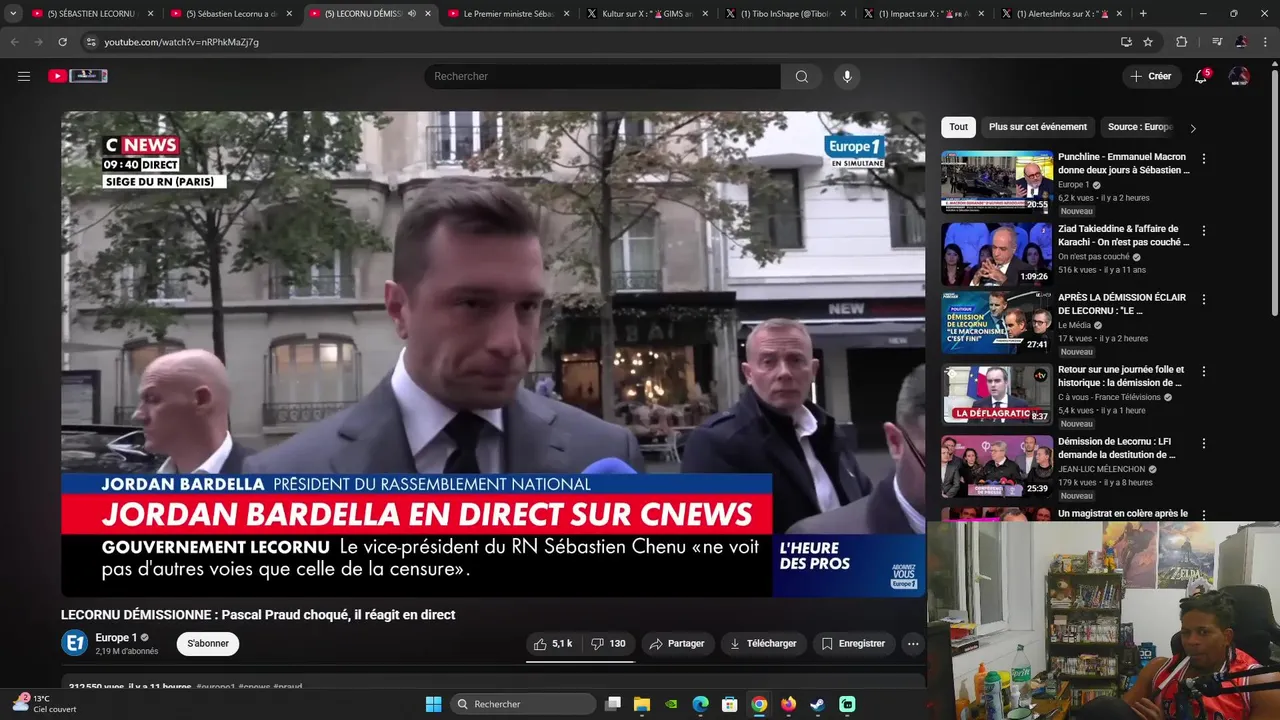Open Europe 1 channel name link
This screenshot has height=720, width=1280.
[116, 637]
